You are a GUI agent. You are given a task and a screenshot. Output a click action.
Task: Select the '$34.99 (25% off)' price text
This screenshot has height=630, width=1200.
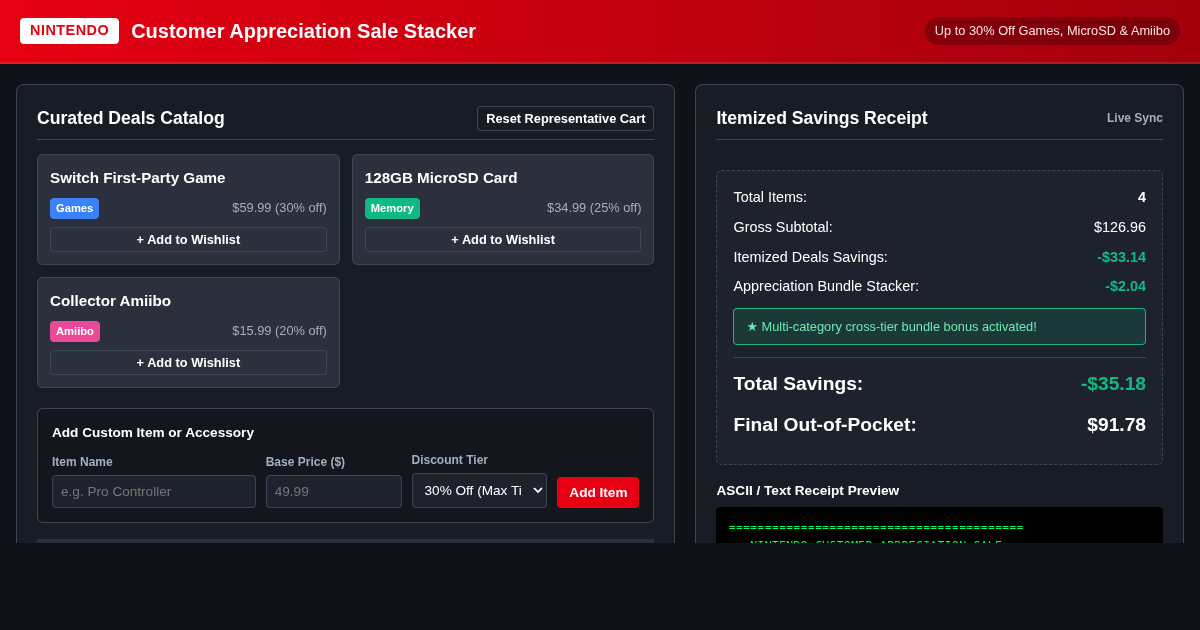tap(594, 208)
